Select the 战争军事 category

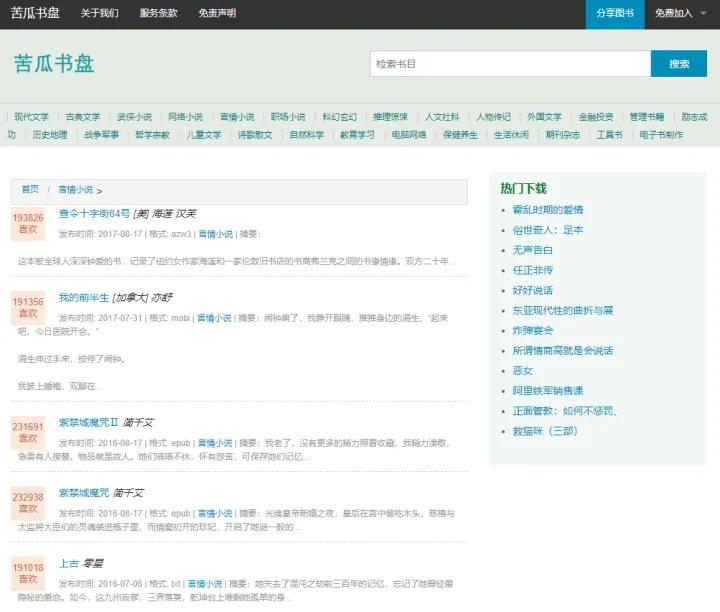101,135
